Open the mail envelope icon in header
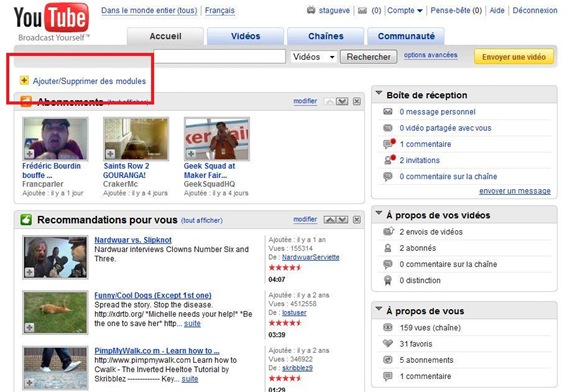Screen dimensions: 570x392 pos(362,11)
